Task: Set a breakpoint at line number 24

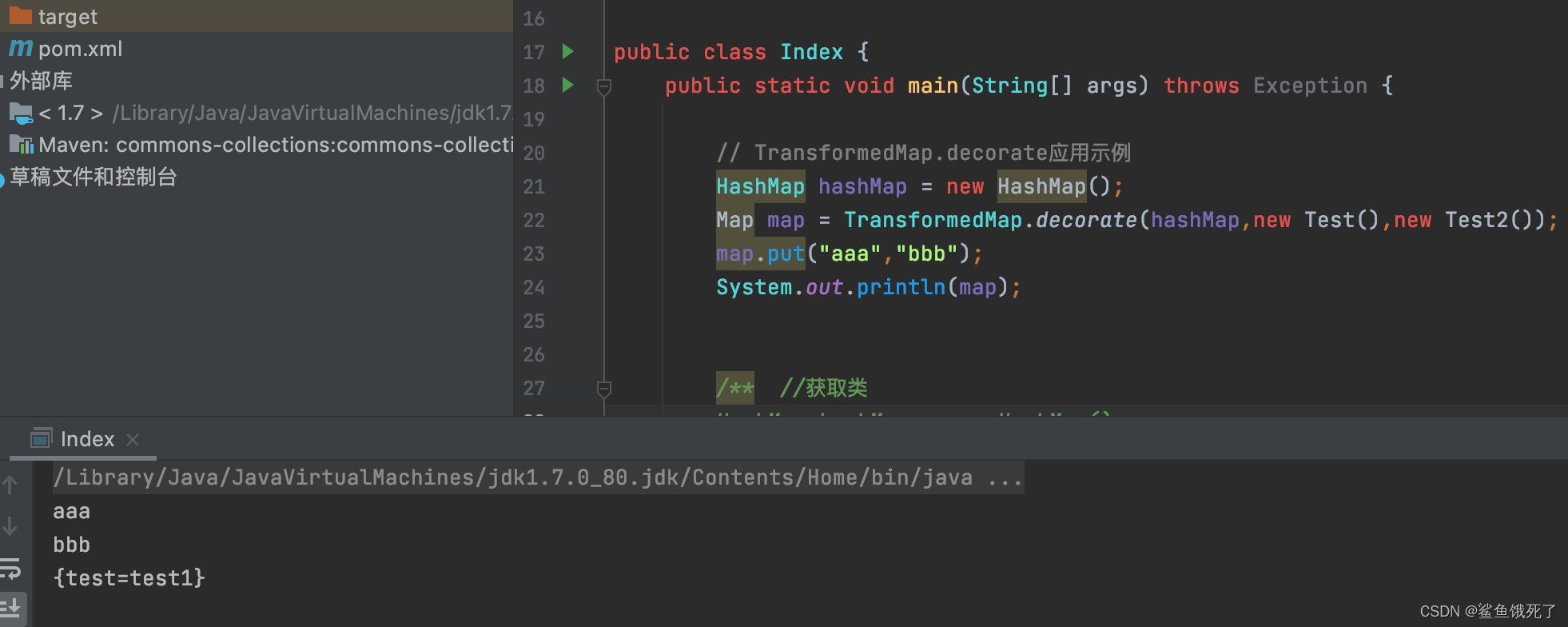Action: 534,287
